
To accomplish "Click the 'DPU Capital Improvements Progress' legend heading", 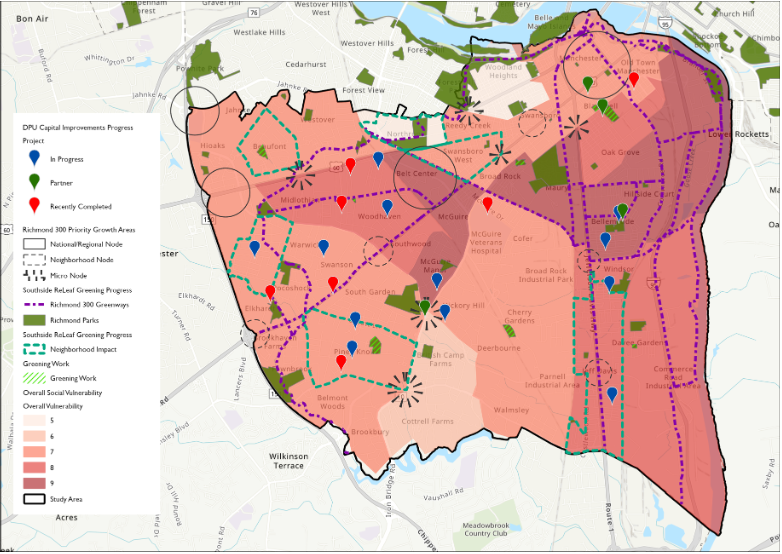I will 78,128.
